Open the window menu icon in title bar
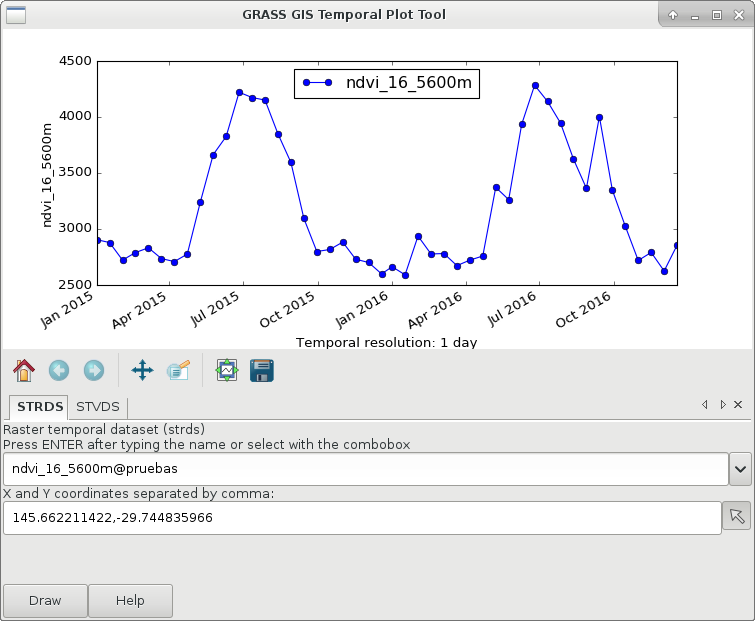 pos(17,15)
